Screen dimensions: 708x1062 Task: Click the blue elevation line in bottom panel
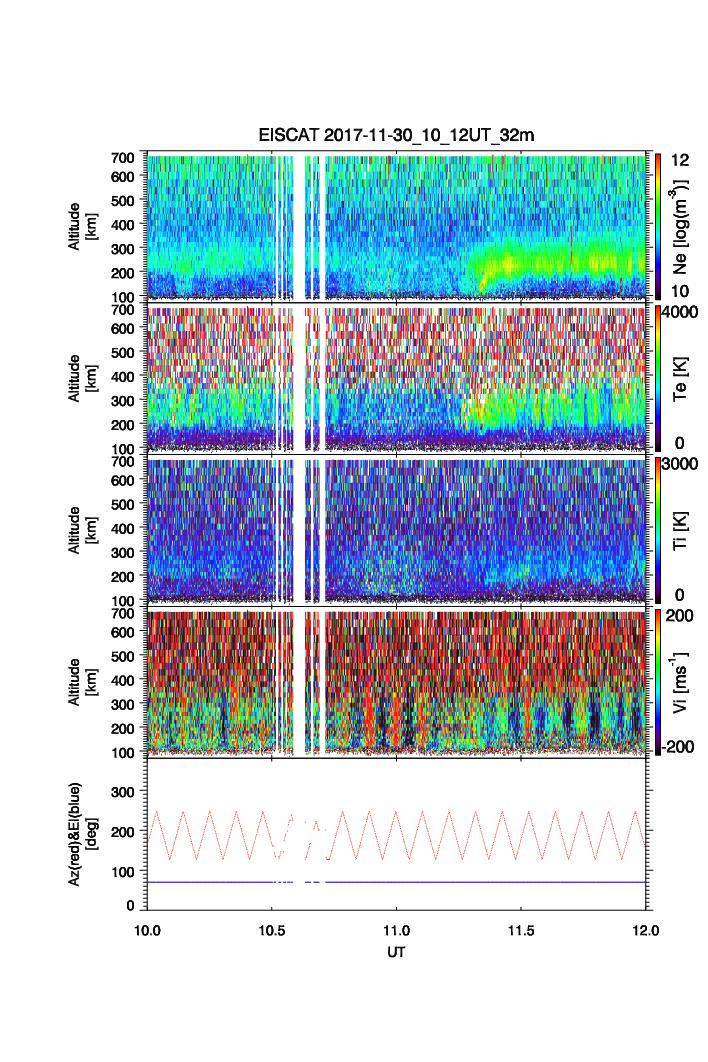tap(450, 882)
